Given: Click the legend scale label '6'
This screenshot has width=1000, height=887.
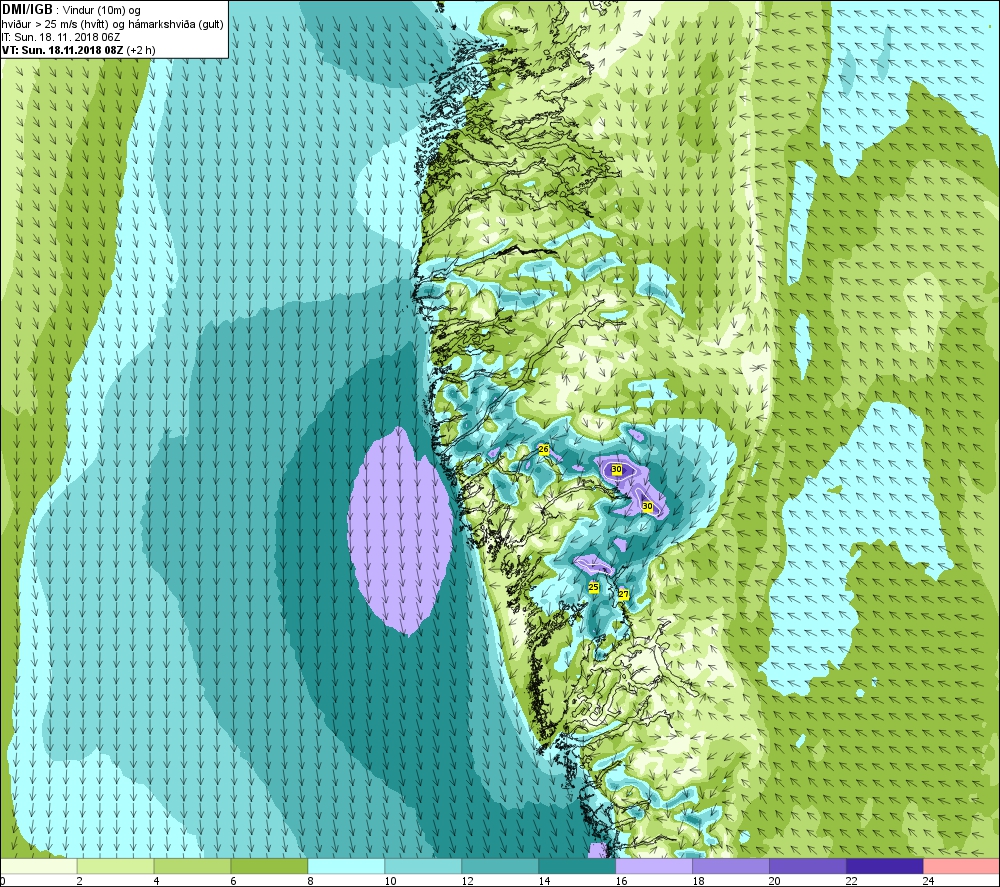Looking at the screenshot, I should 233,881.
